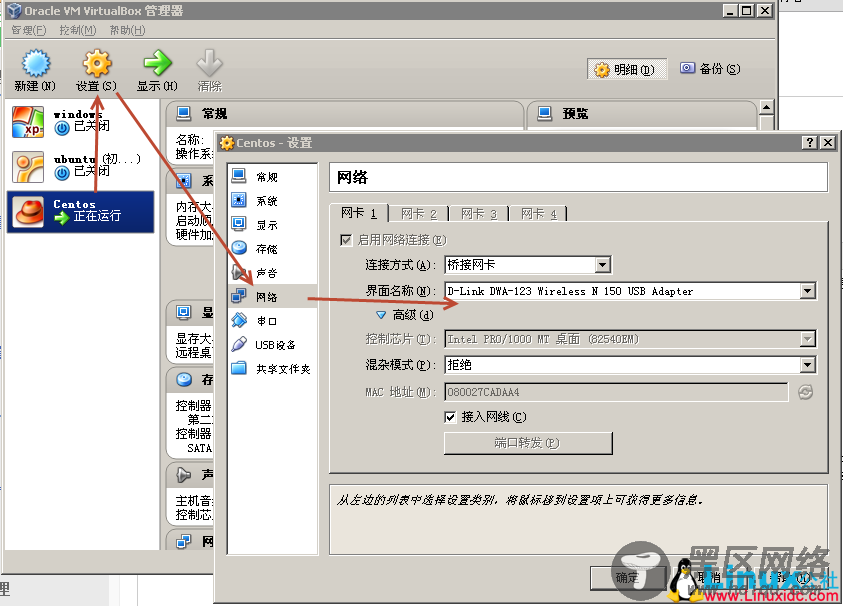Select the windows XP virtual machine
Screen dimensions: 843x606
(81, 122)
